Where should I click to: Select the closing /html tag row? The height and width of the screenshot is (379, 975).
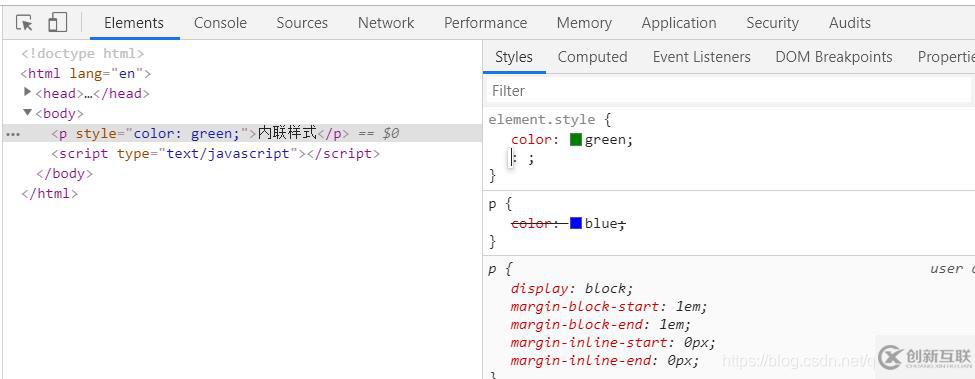50,193
